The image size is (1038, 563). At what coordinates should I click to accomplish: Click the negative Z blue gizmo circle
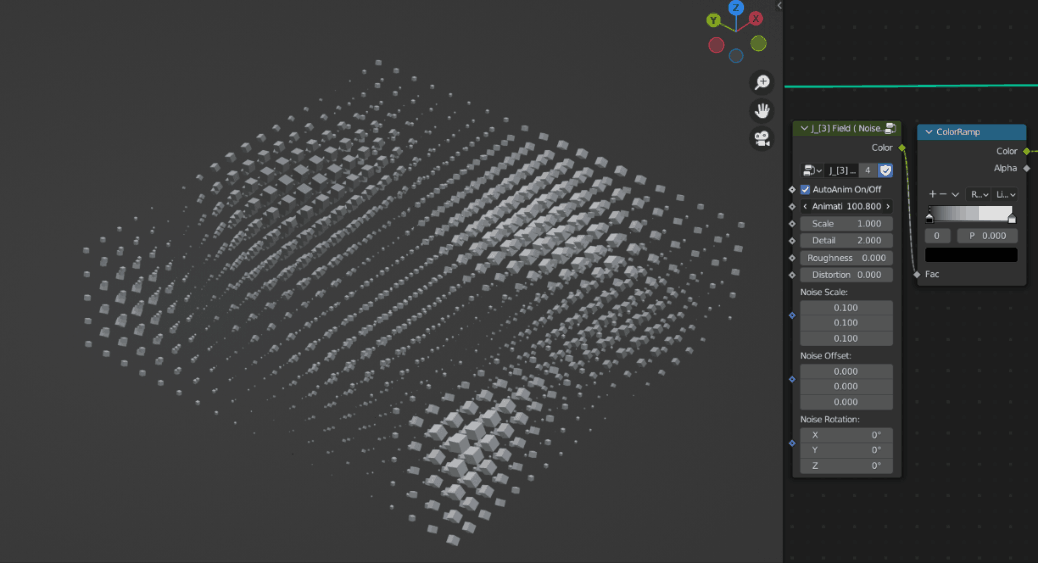(736, 56)
